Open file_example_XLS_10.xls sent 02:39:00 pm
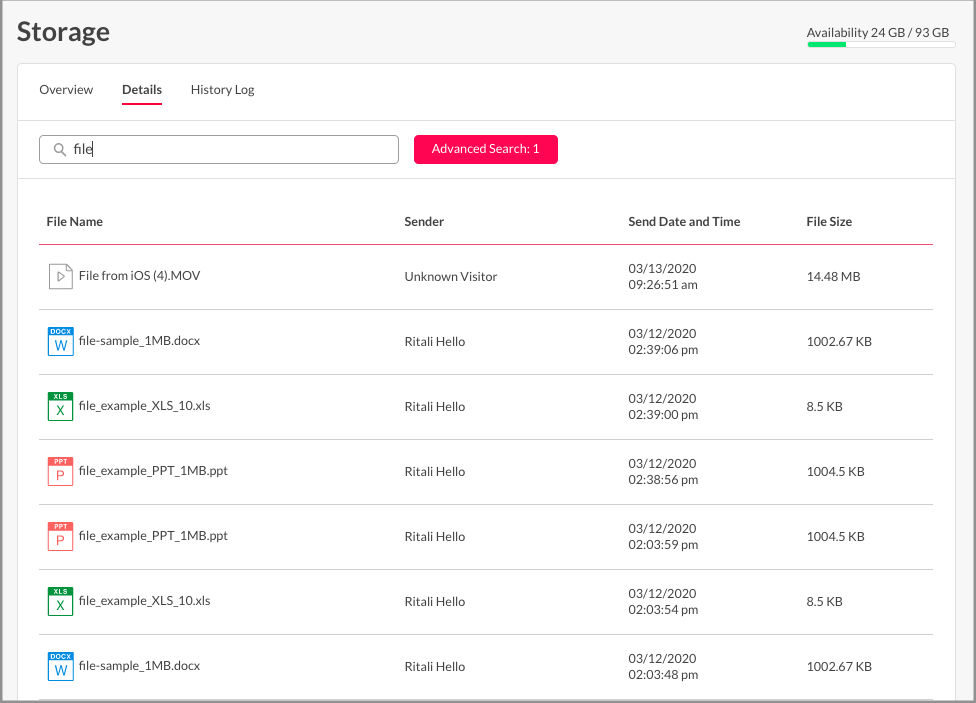The width and height of the screenshot is (976, 703). click(x=144, y=406)
